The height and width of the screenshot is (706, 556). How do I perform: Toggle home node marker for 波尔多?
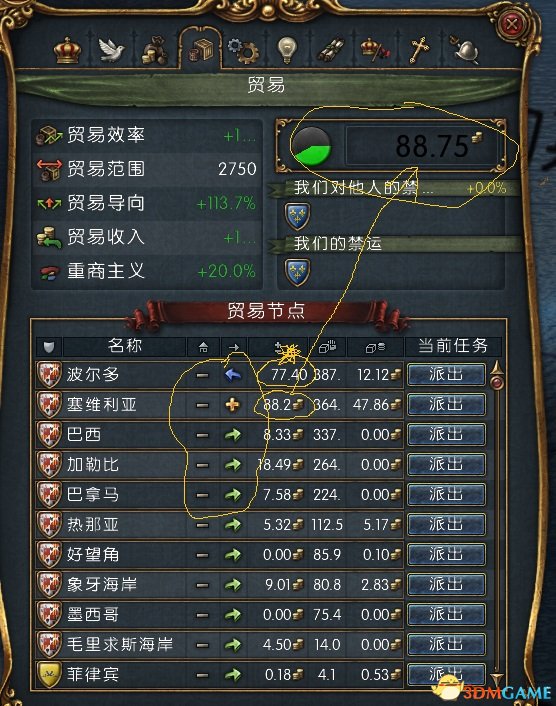[x=203, y=375]
